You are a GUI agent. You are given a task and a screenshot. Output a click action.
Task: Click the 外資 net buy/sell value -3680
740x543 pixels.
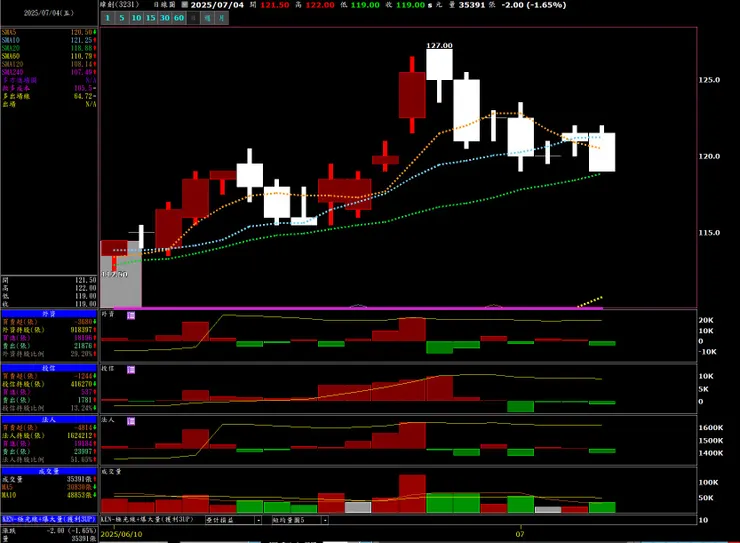coord(83,322)
